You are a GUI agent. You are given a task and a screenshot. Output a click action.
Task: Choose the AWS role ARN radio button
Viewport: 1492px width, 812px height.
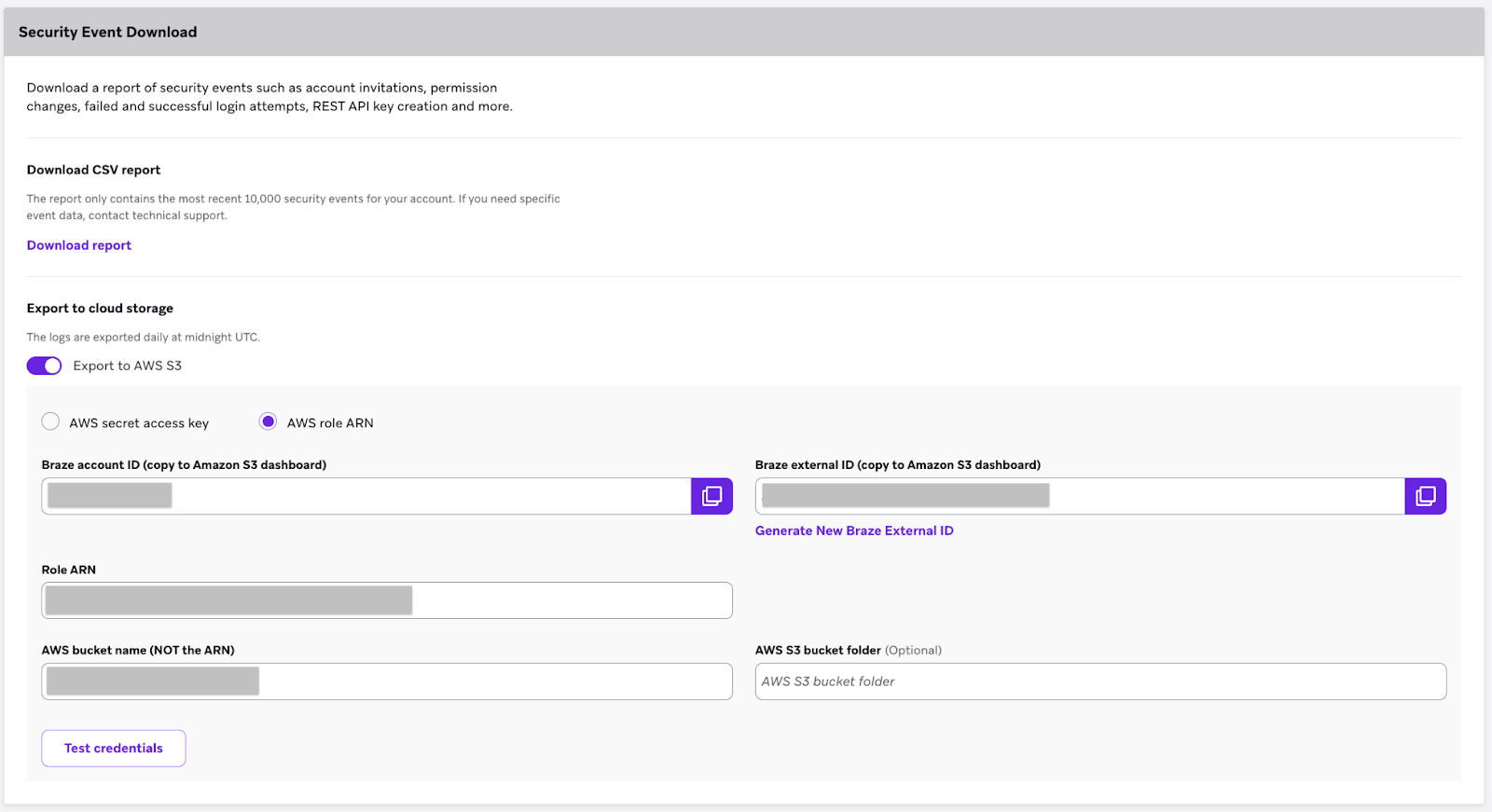tap(269, 422)
